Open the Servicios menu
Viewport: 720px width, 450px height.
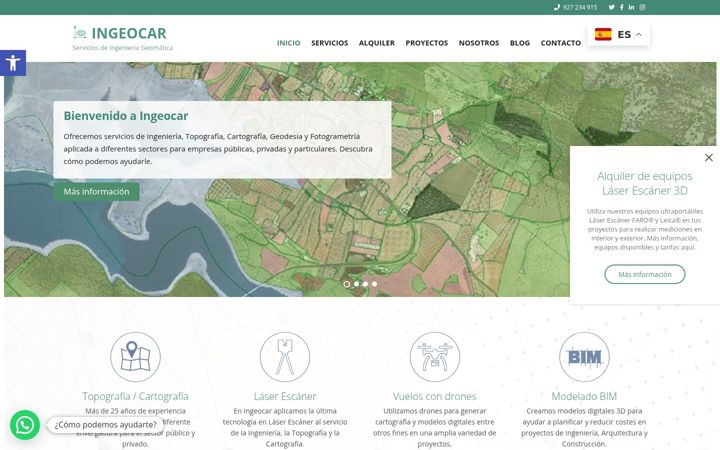pos(330,43)
